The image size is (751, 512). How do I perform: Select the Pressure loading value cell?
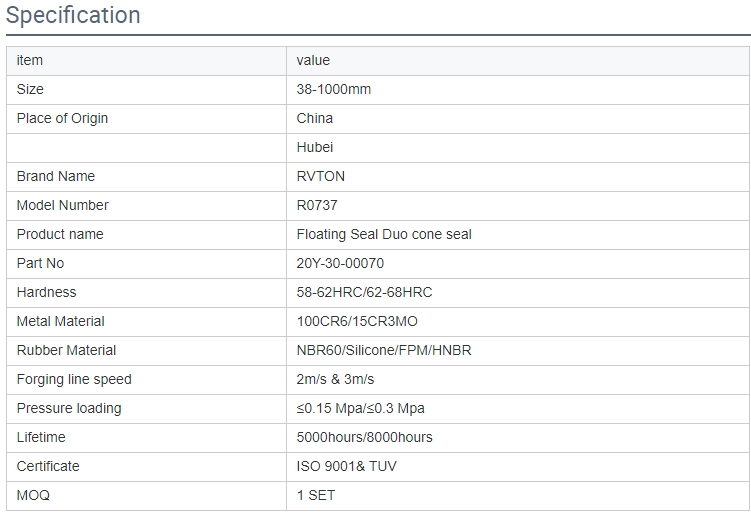(x=518, y=409)
